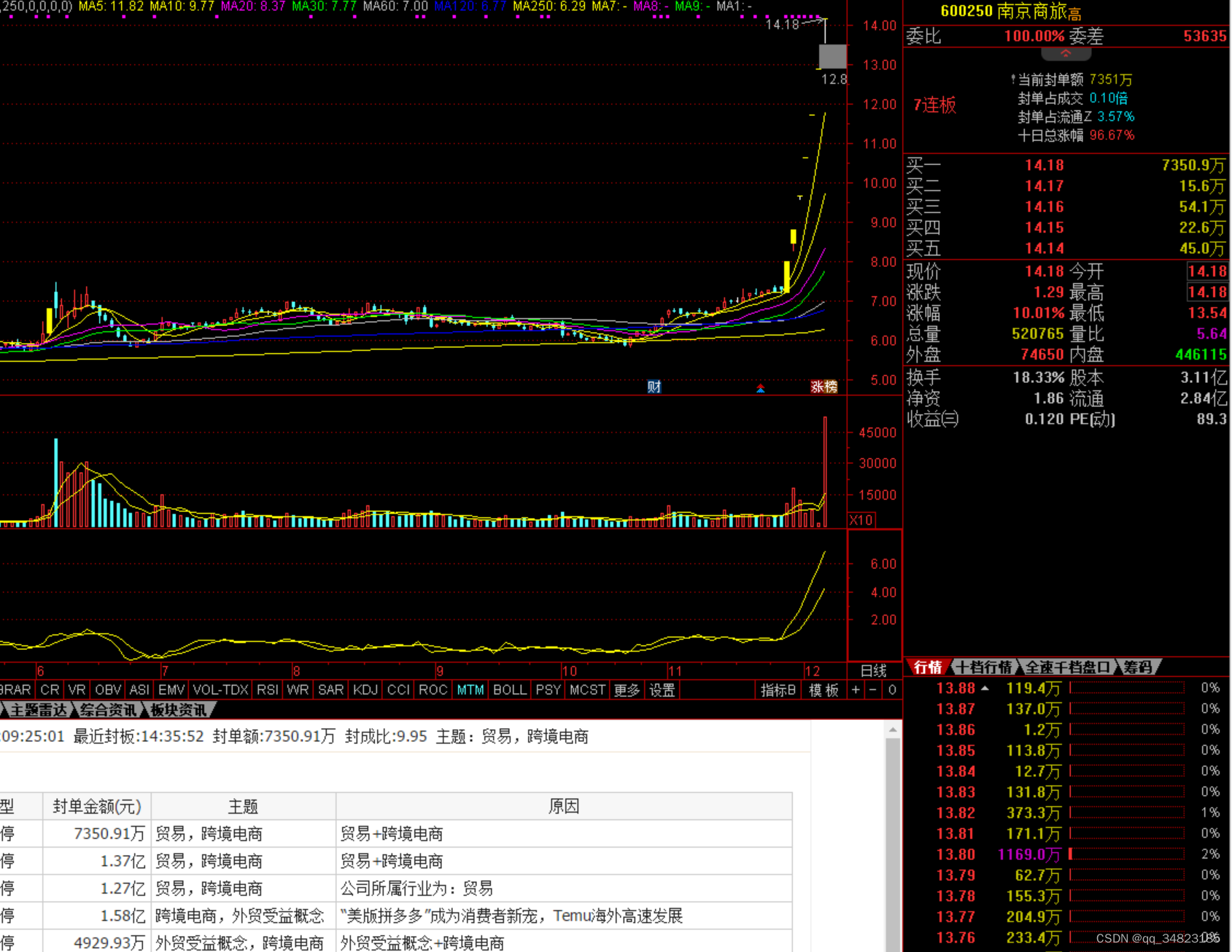Click the 指标B button
This screenshot has width=1232, height=952.
point(778,689)
